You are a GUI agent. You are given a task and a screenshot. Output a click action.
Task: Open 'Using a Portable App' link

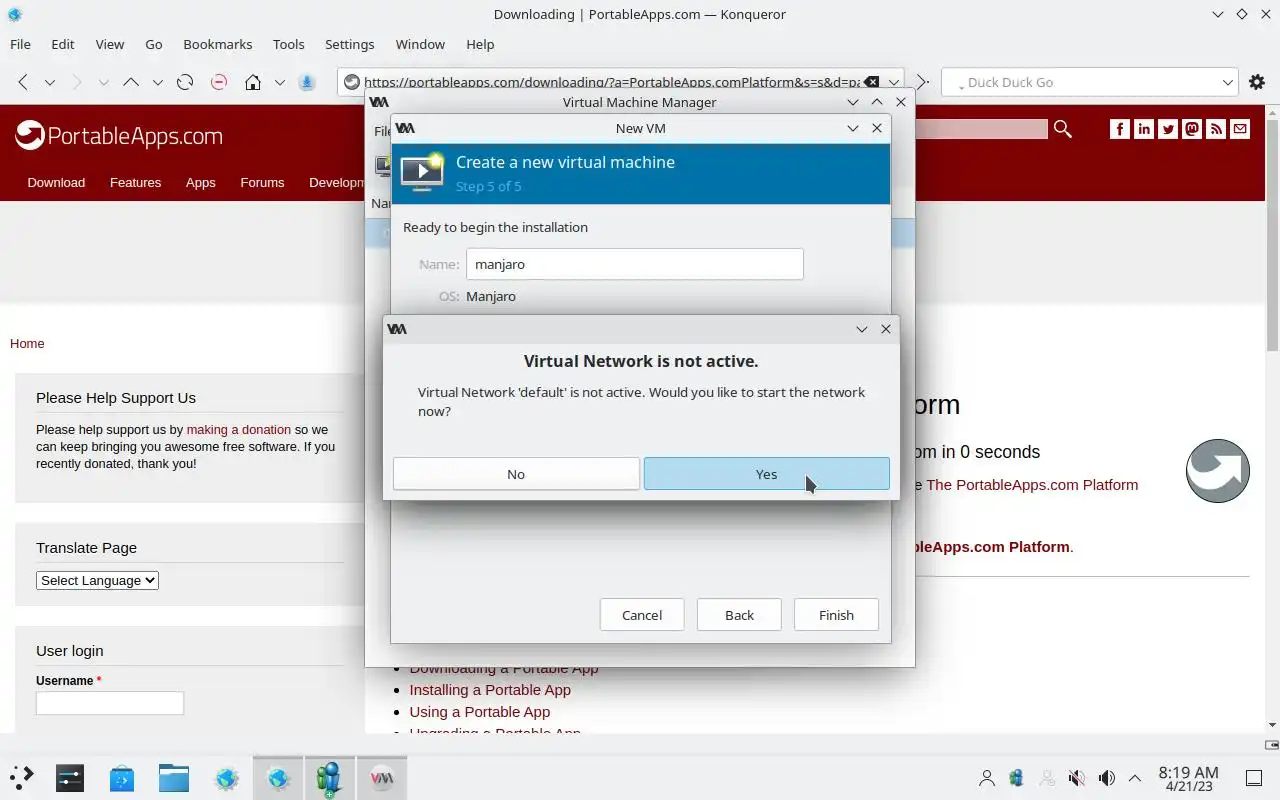pyautogui.click(x=480, y=712)
